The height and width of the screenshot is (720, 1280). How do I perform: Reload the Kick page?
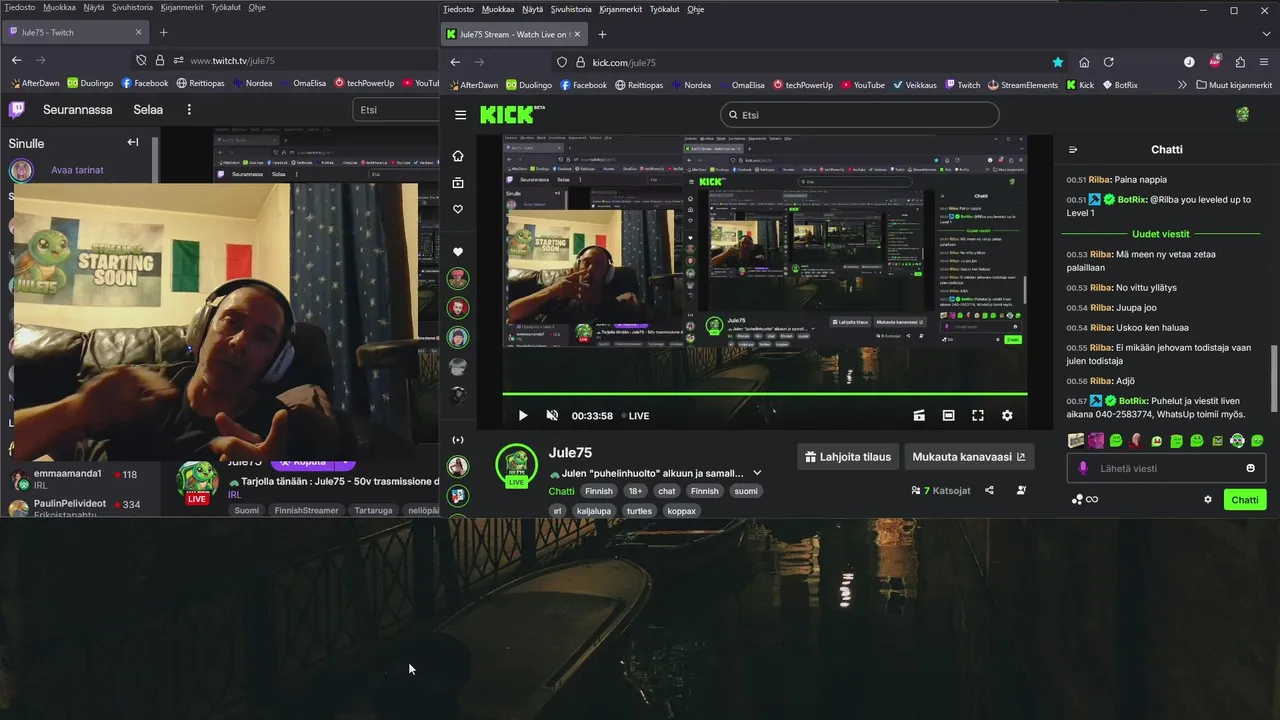[x=1109, y=62]
